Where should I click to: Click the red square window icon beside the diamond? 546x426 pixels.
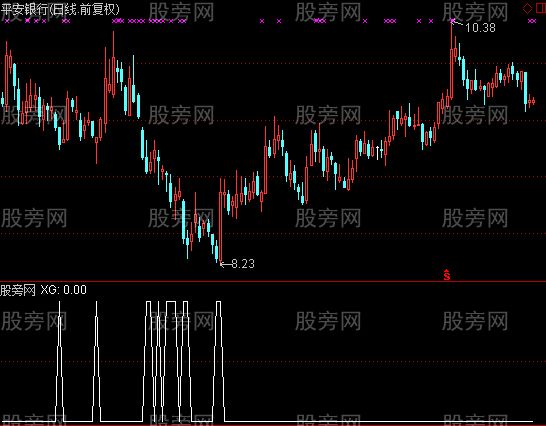coord(541,8)
